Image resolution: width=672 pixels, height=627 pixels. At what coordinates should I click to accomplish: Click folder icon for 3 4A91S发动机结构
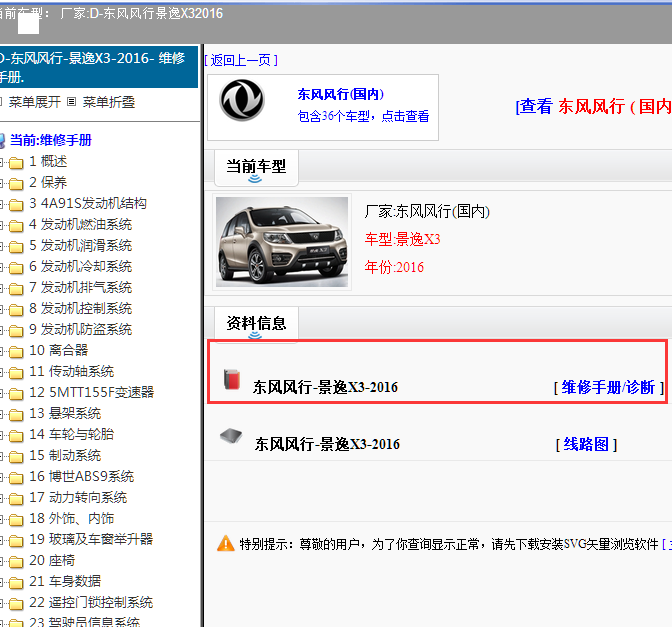[x=16, y=205]
